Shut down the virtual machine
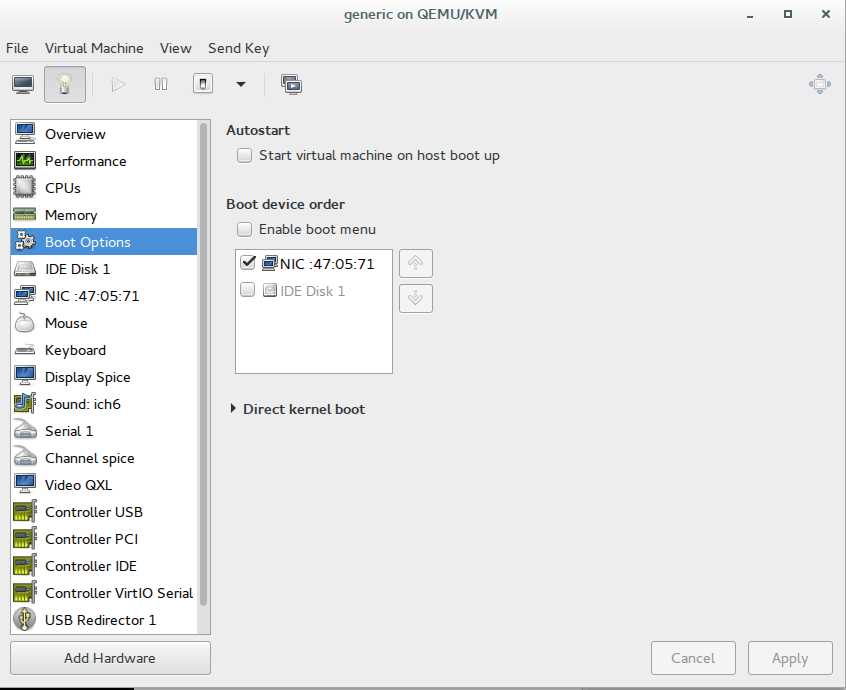This screenshot has height=690, width=846. (x=203, y=84)
